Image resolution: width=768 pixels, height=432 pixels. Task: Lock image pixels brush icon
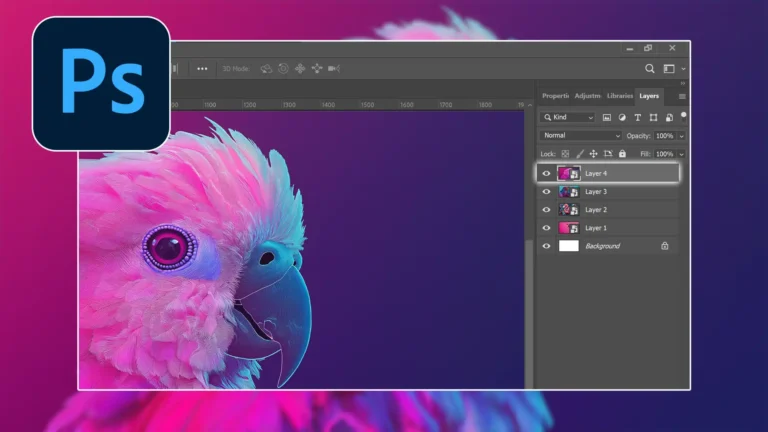point(580,154)
